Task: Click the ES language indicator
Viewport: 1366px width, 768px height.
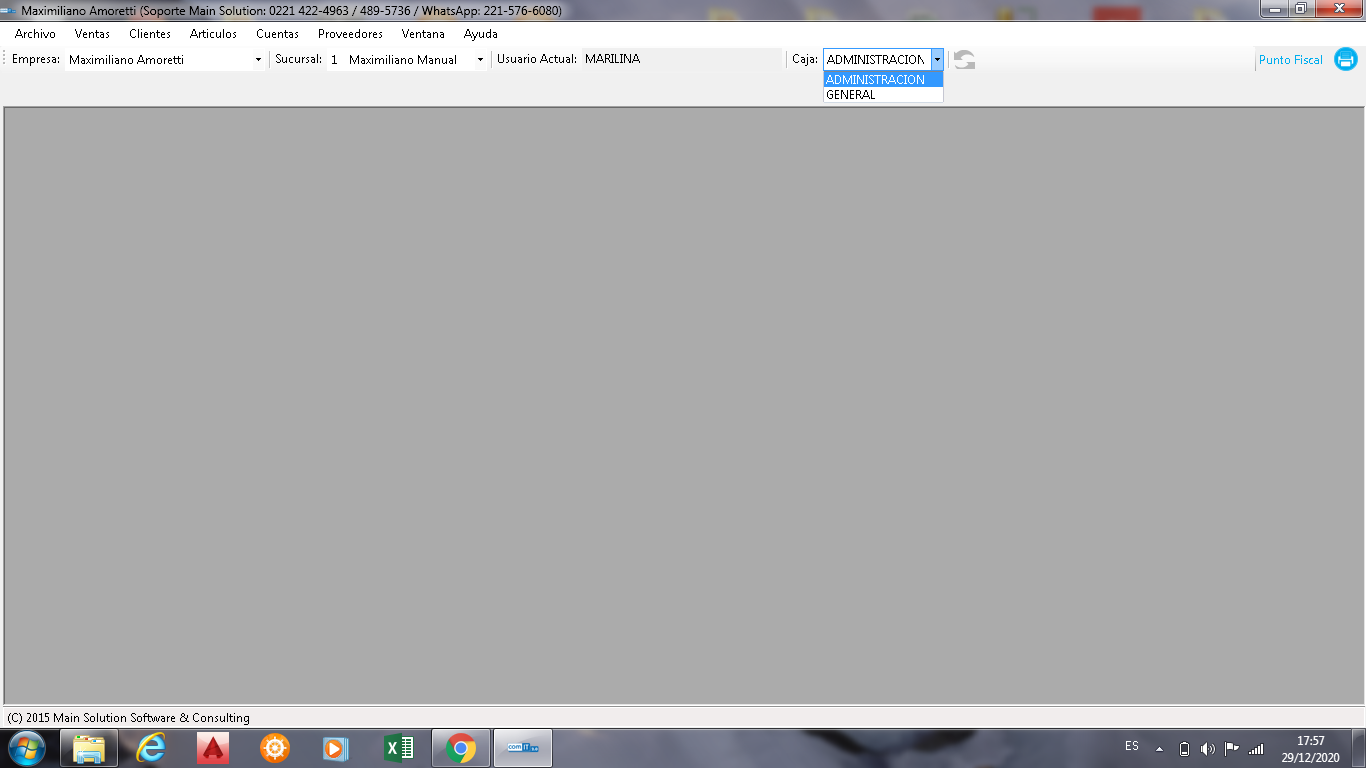Action: tap(1132, 746)
